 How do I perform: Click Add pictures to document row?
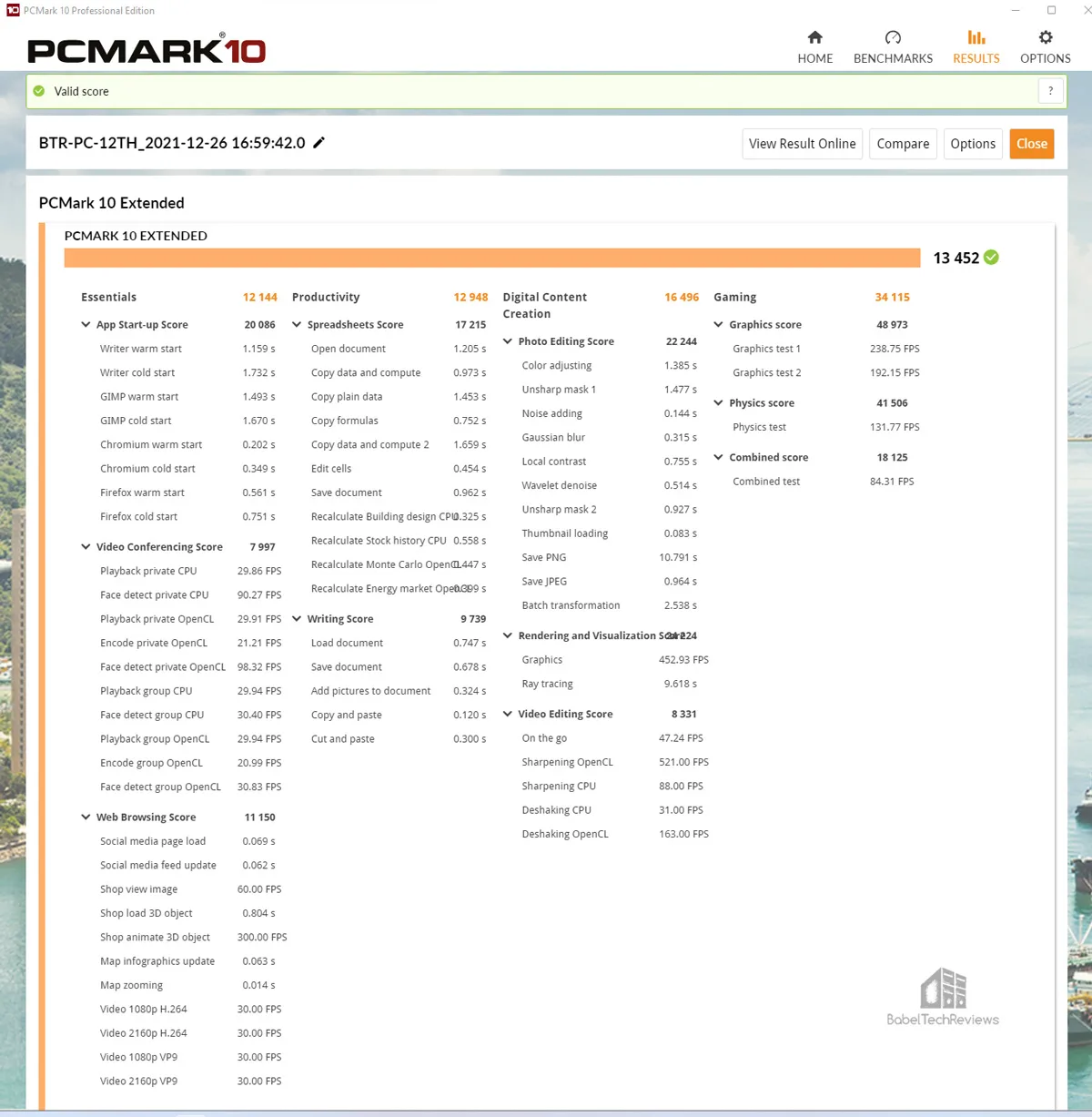[x=399, y=691]
